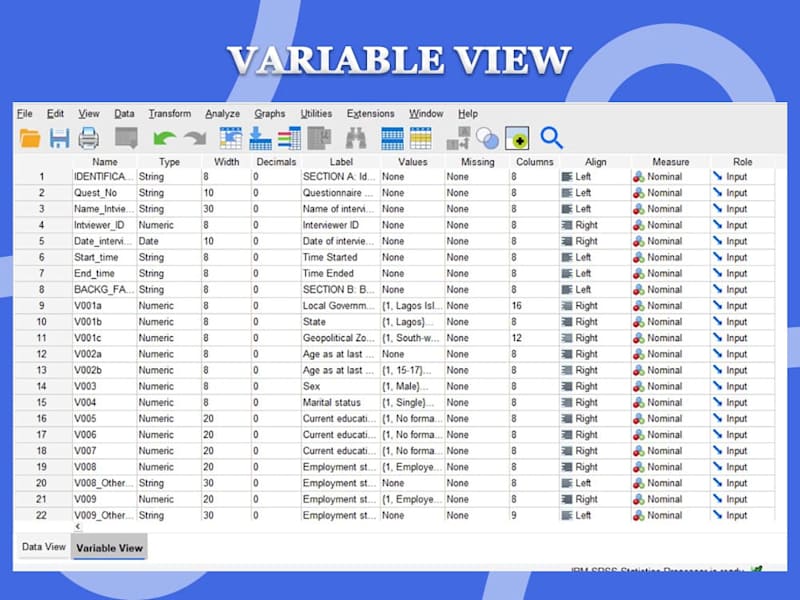Select the Variable View tab
Image resolution: width=800 pixels, height=600 pixels.
[x=109, y=547]
